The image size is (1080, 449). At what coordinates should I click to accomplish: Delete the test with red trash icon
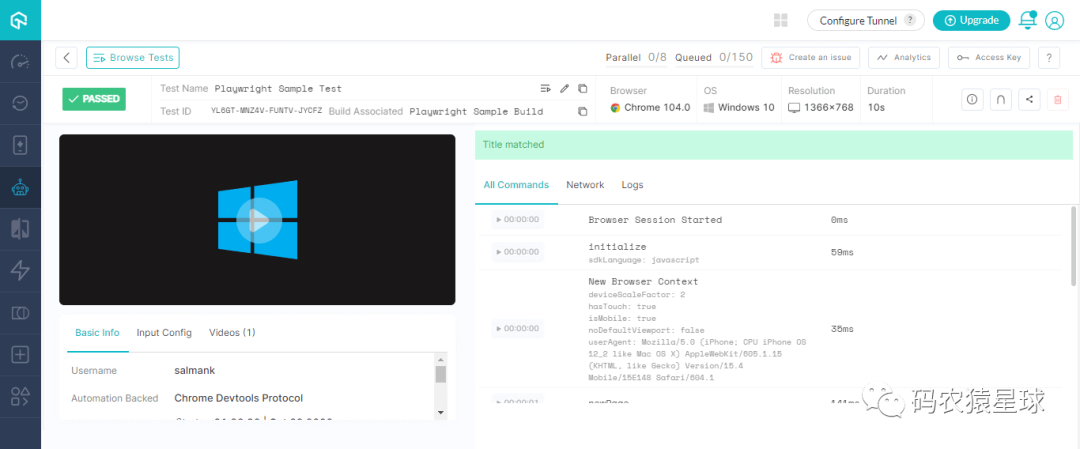tap(1058, 99)
